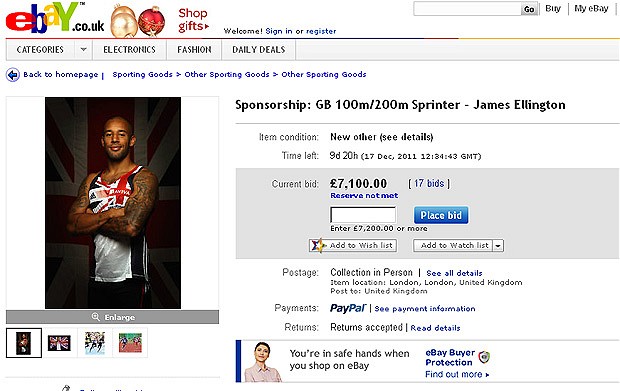This screenshot has width=620, height=391.
Task: Click the eBay.co.uk logo
Action: [x=55, y=18]
